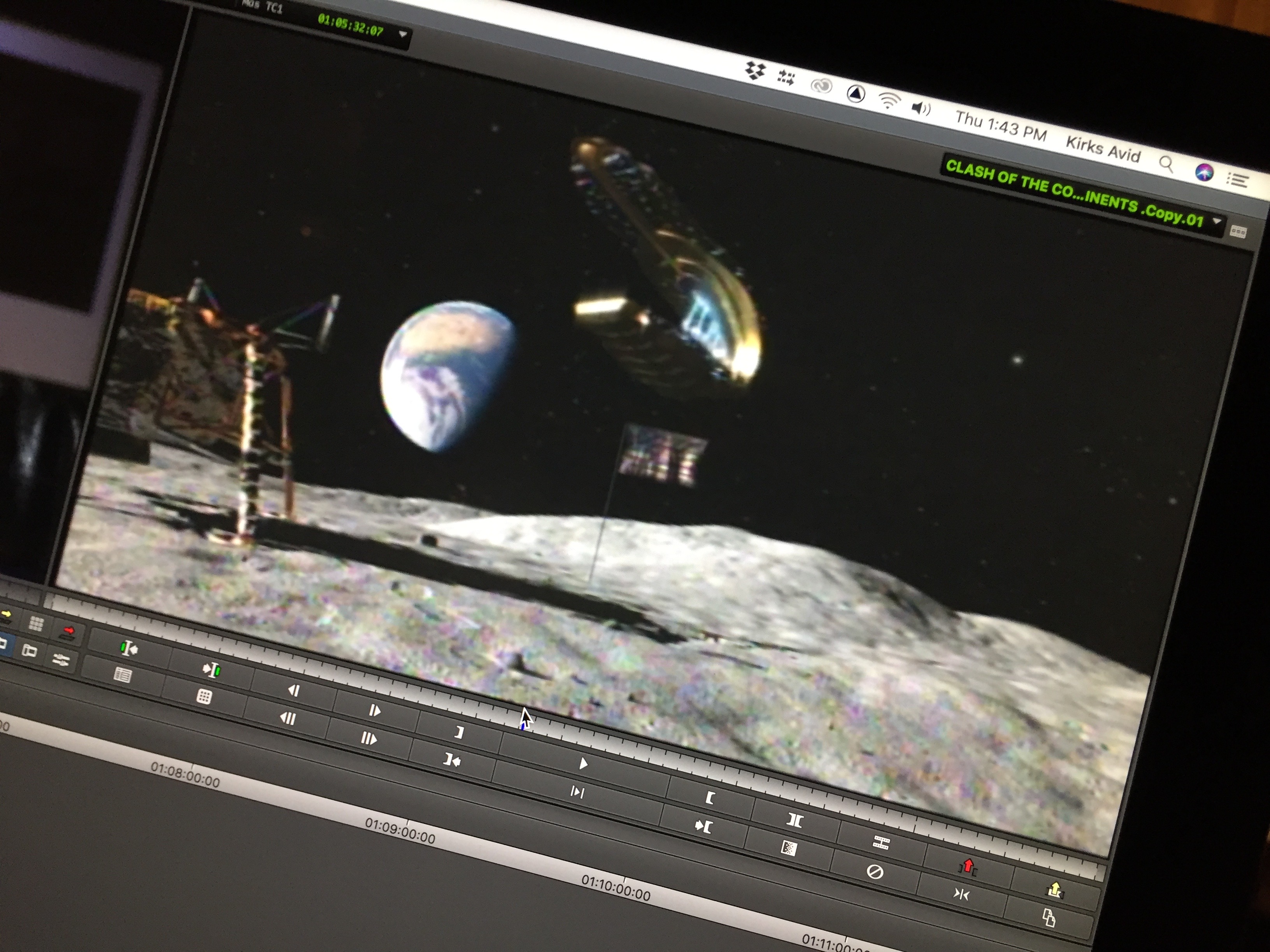
Task: Click the yellow Extract arrow button
Action: (1055, 890)
